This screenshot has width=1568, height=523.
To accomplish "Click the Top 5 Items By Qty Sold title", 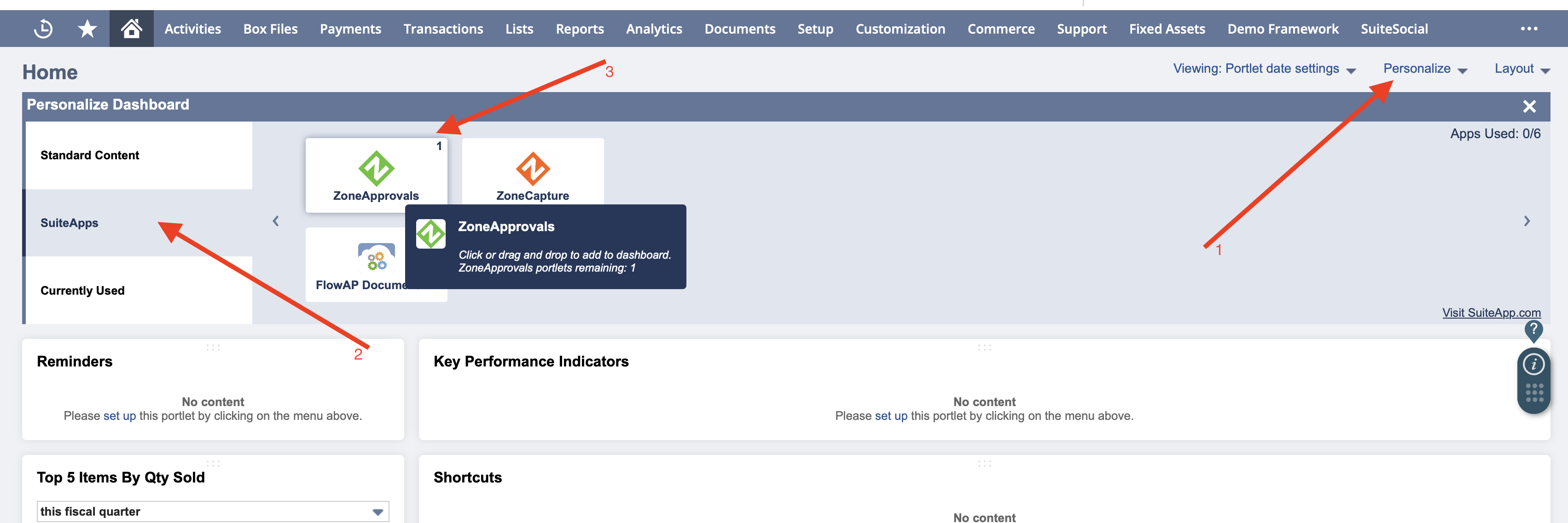I will 121,477.
